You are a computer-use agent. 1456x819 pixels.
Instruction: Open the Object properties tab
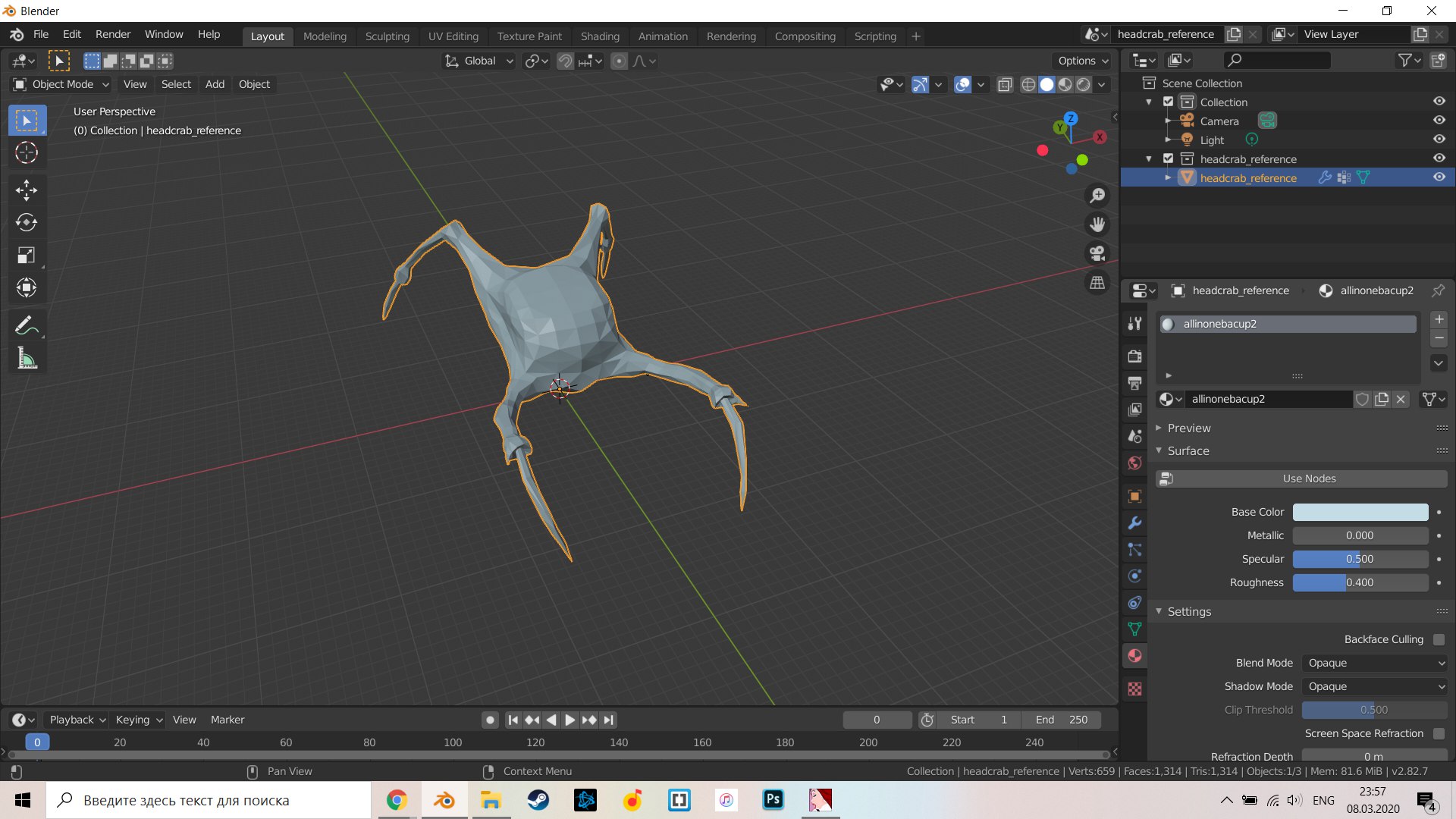[x=1134, y=497]
